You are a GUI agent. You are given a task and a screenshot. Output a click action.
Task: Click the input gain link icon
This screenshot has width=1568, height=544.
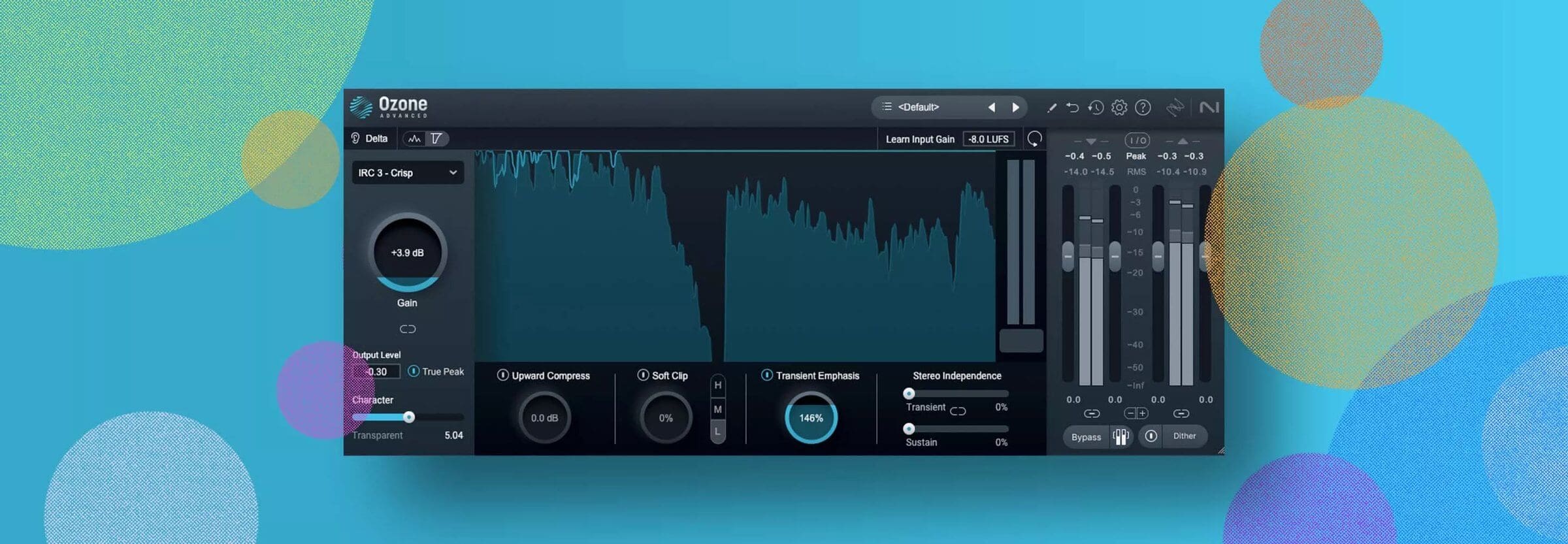1092,413
